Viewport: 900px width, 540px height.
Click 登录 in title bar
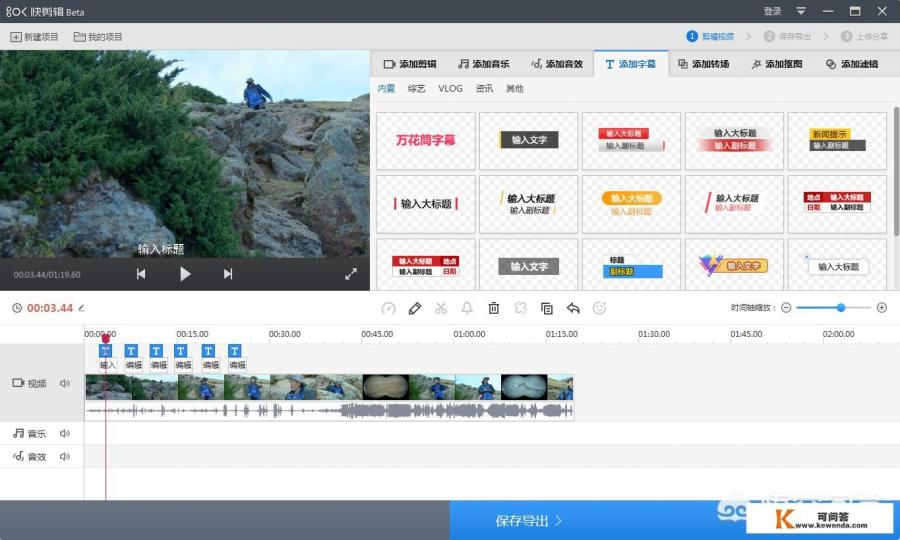pyautogui.click(x=773, y=11)
